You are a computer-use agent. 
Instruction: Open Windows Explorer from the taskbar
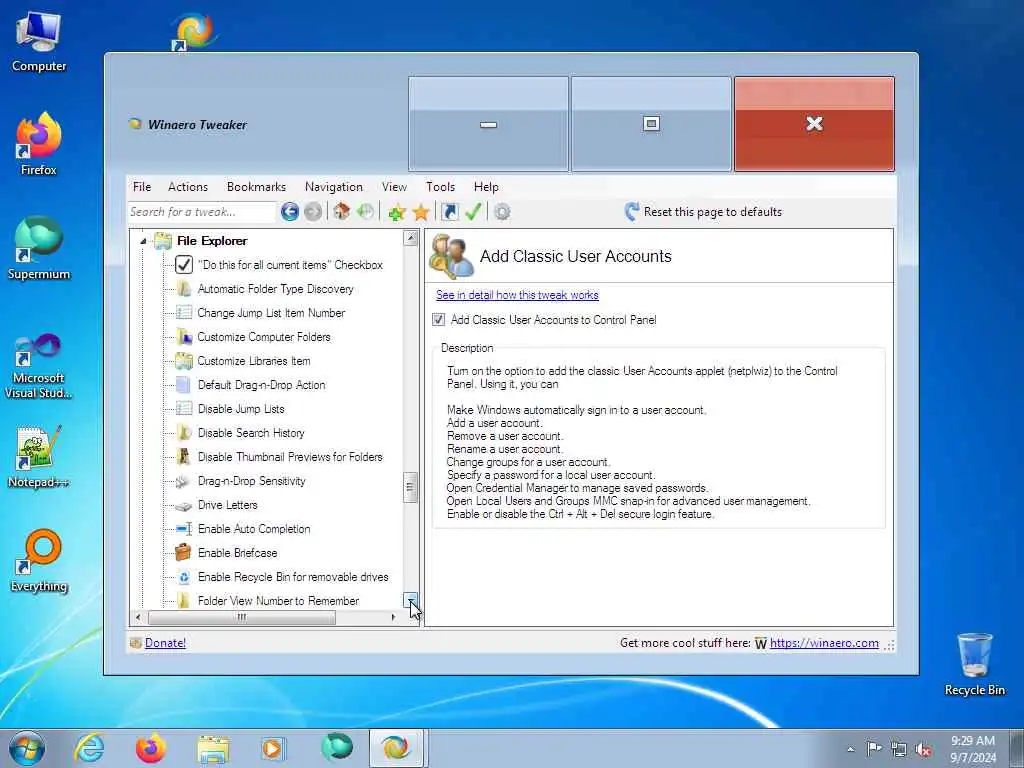coord(213,748)
